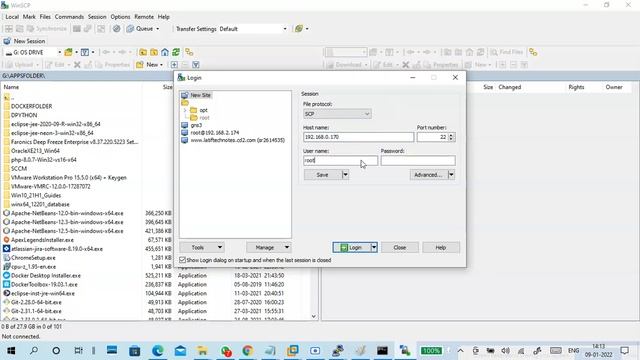640x360 pixels.
Task: Open the Advanced button dropdown arrow
Action: click(451, 175)
